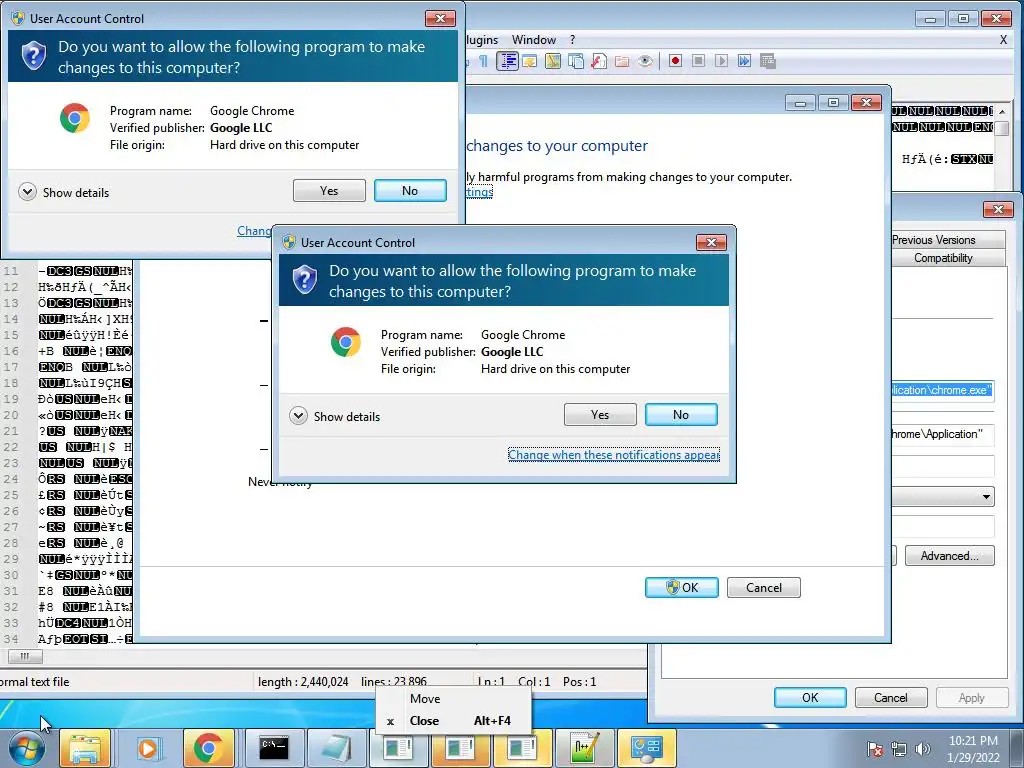Click the Document List toolbar icon

click(576, 61)
